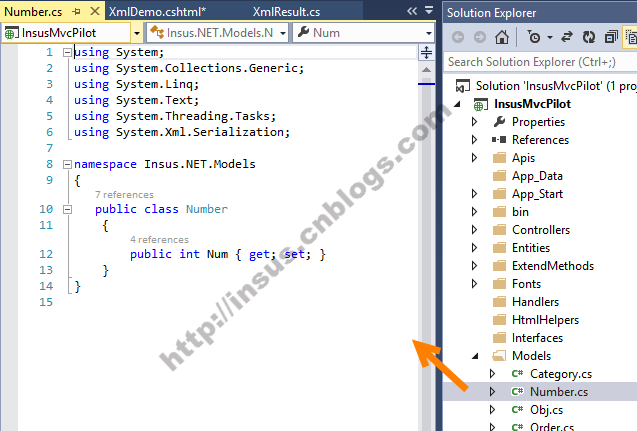Select the Handlers folder
Screen dimensions: 637x431
[535, 302]
